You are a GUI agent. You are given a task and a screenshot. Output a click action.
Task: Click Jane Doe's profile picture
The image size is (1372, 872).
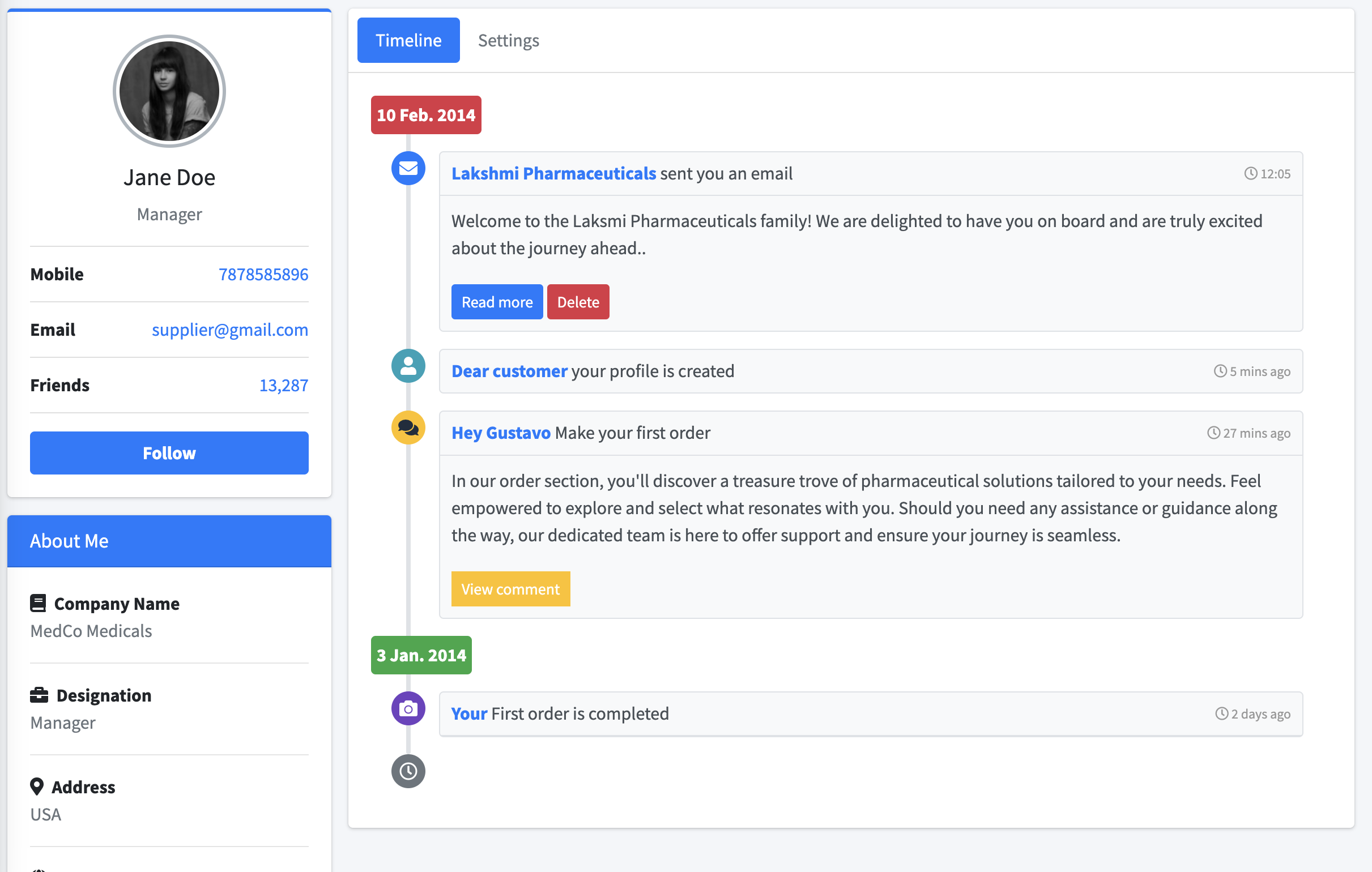(169, 91)
